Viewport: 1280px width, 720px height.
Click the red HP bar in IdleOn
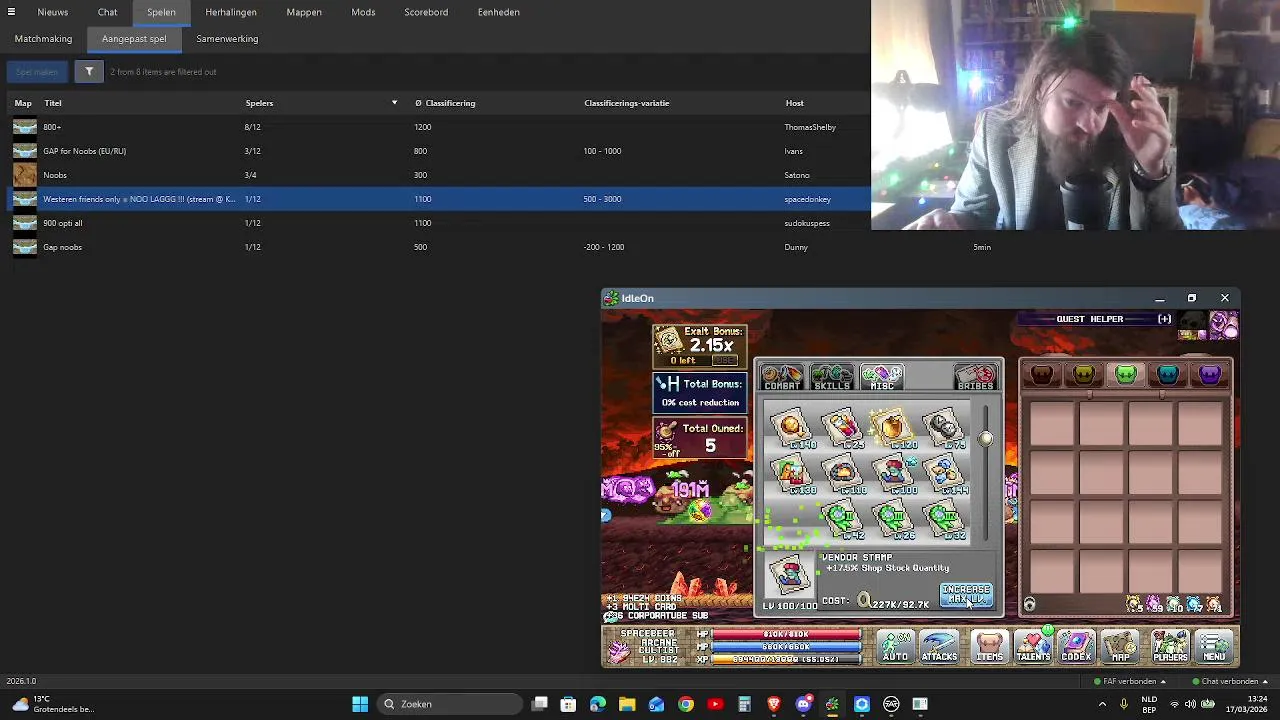point(786,634)
